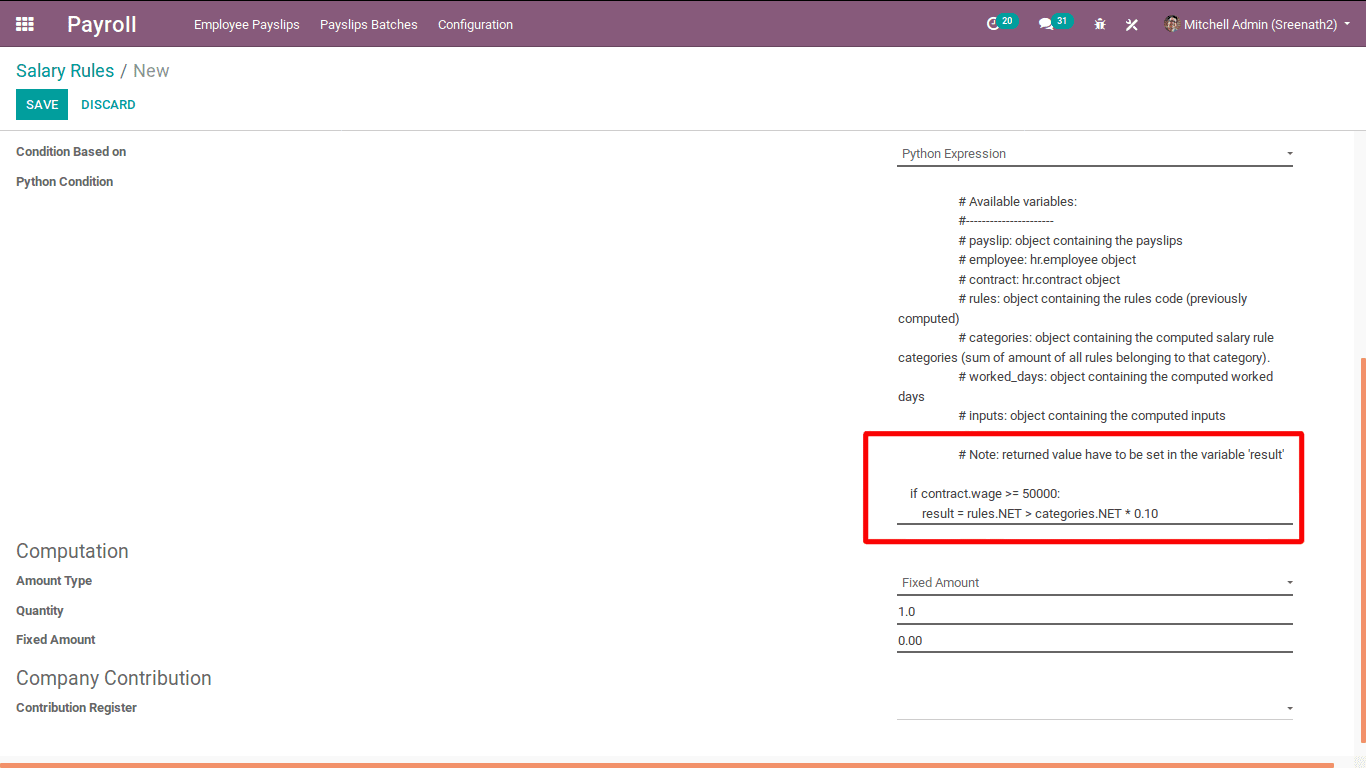
Task: Click the Computation section heading
Action: 72,551
